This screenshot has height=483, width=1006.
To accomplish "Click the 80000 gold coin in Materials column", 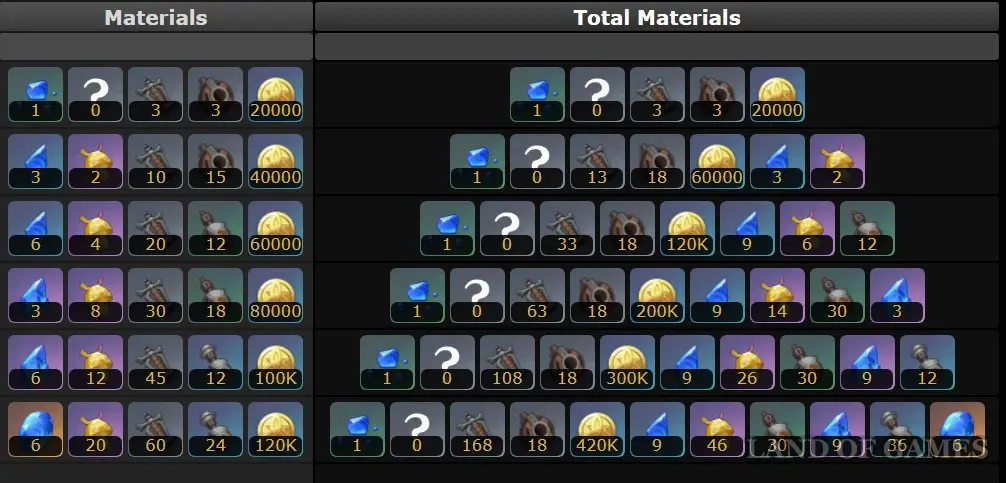I will point(275,295).
